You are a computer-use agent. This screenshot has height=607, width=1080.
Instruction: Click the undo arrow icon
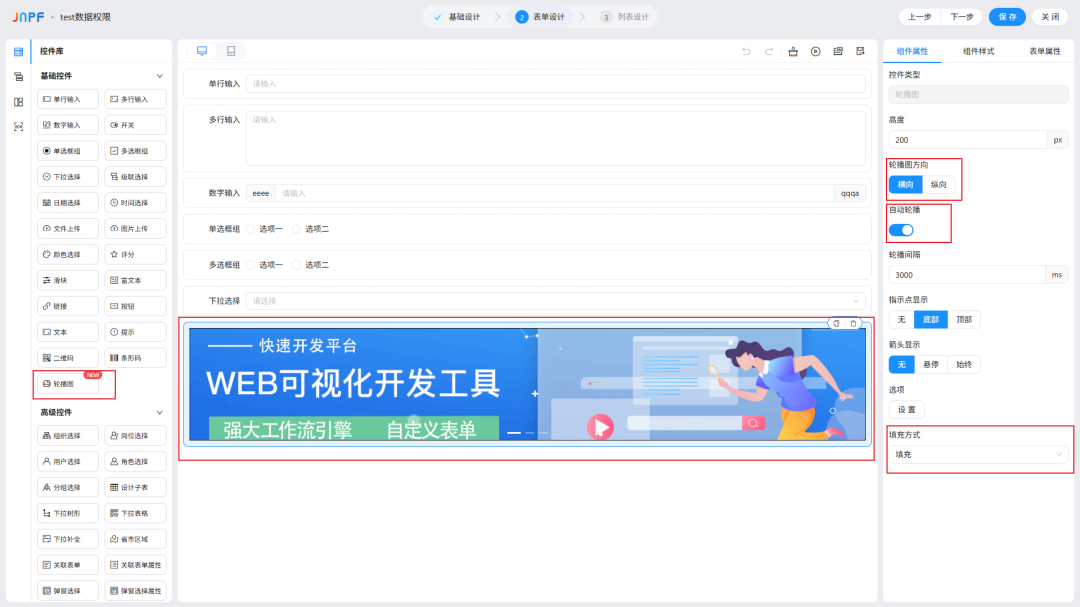pyautogui.click(x=746, y=51)
